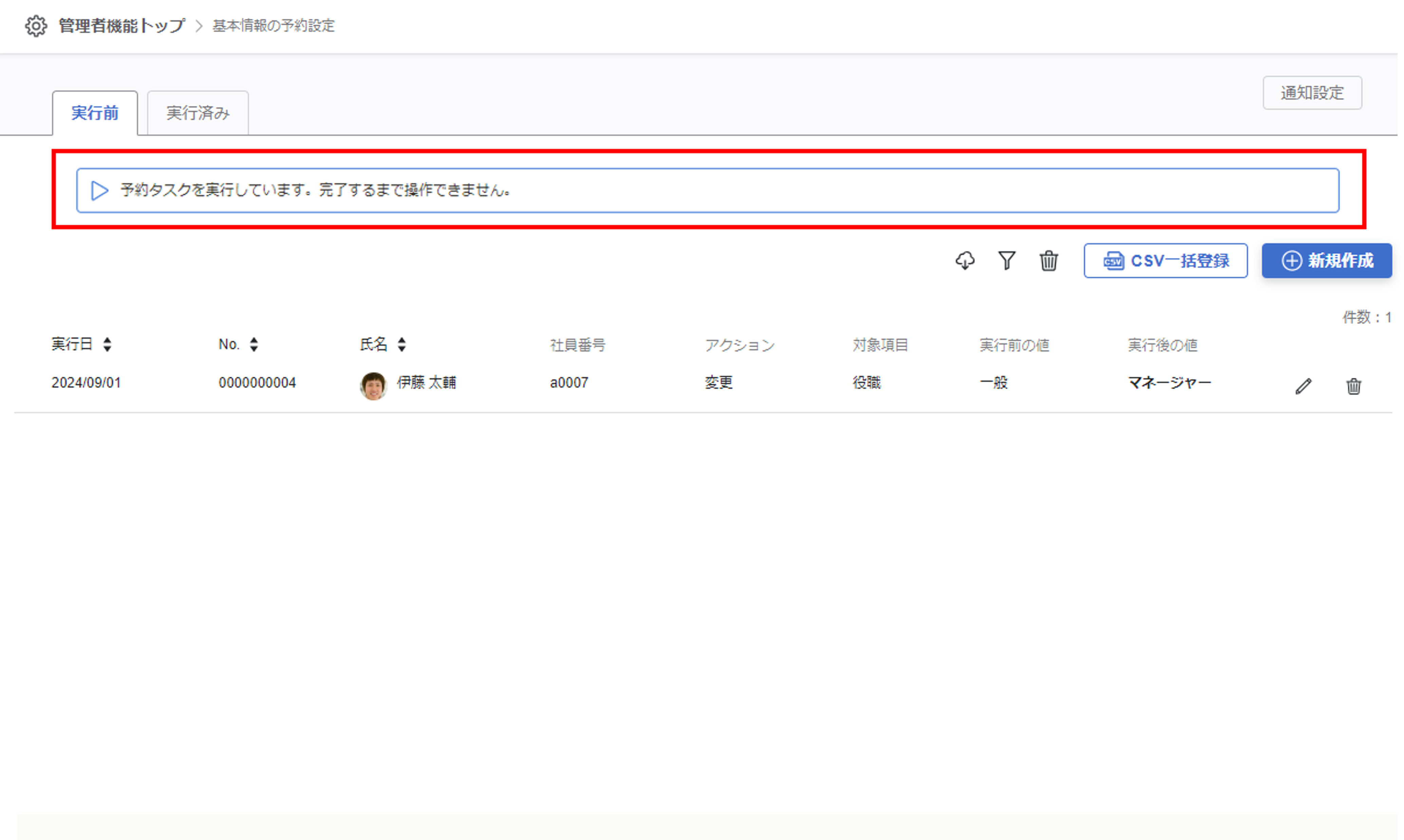
Task: Click the 実行前の値 column header
Action: [x=1015, y=345]
